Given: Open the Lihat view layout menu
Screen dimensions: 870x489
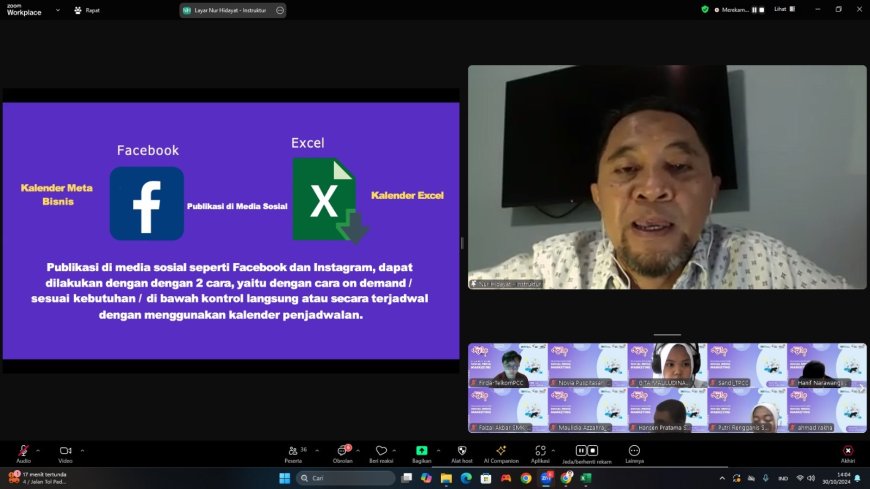Looking at the screenshot, I should [x=785, y=9].
